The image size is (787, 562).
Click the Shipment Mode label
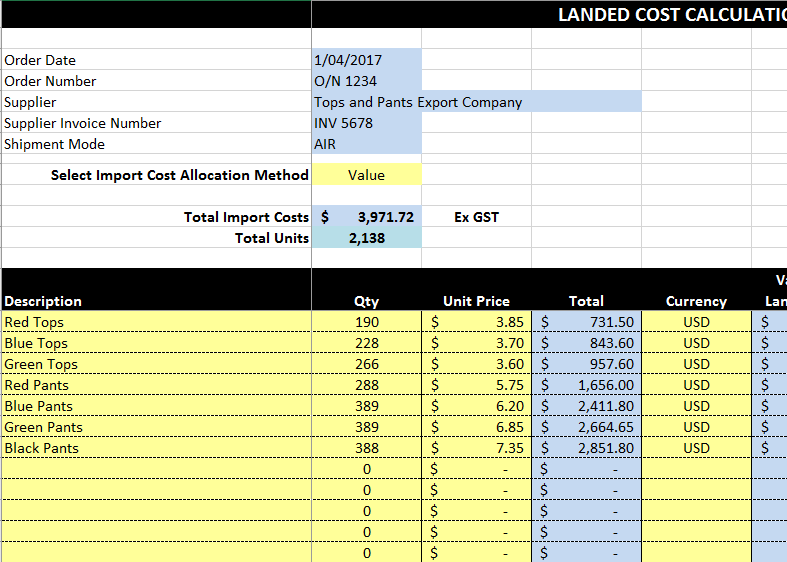tap(55, 145)
